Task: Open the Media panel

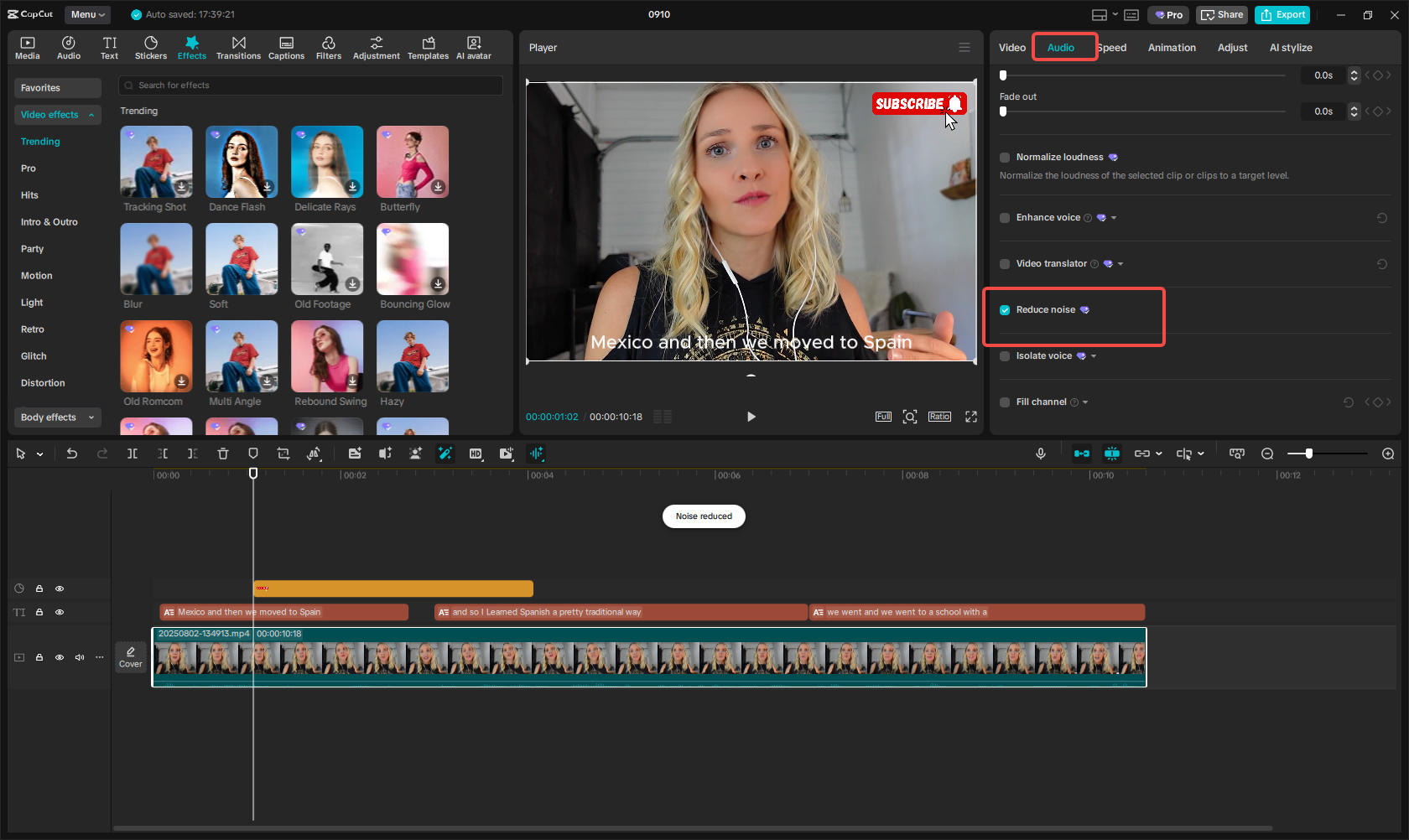Action: [28, 48]
